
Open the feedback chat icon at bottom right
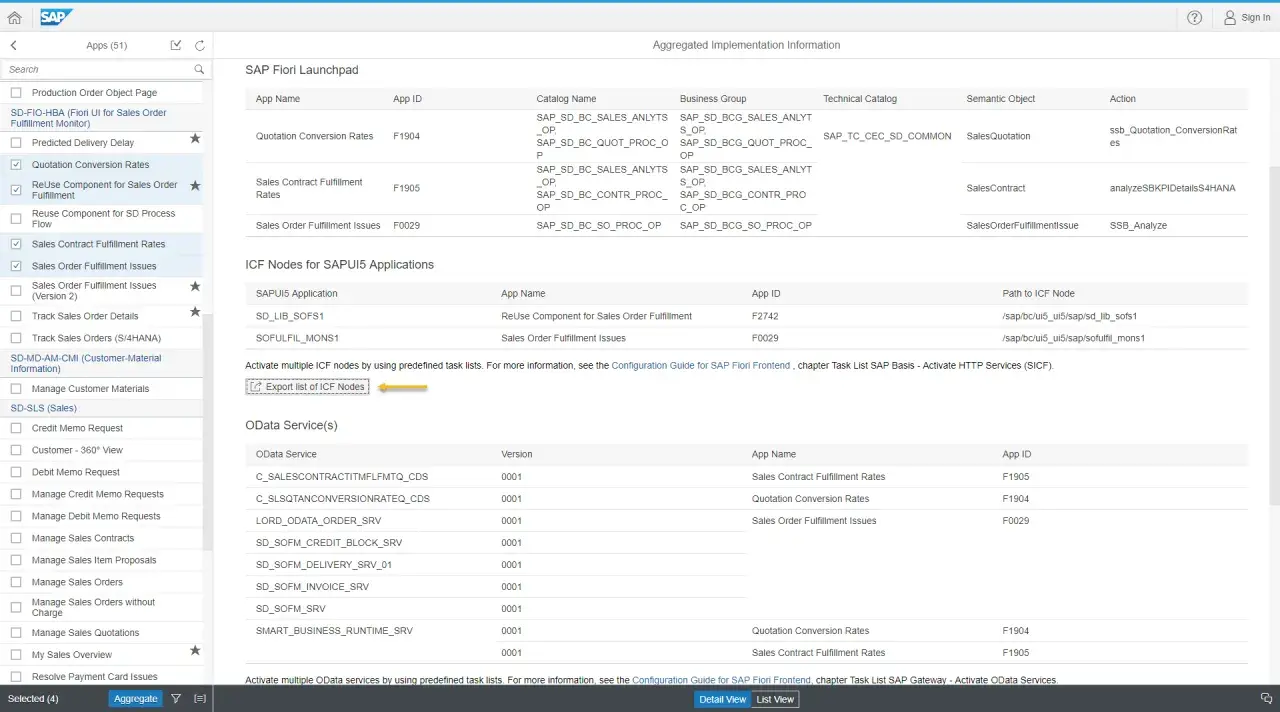point(1266,699)
